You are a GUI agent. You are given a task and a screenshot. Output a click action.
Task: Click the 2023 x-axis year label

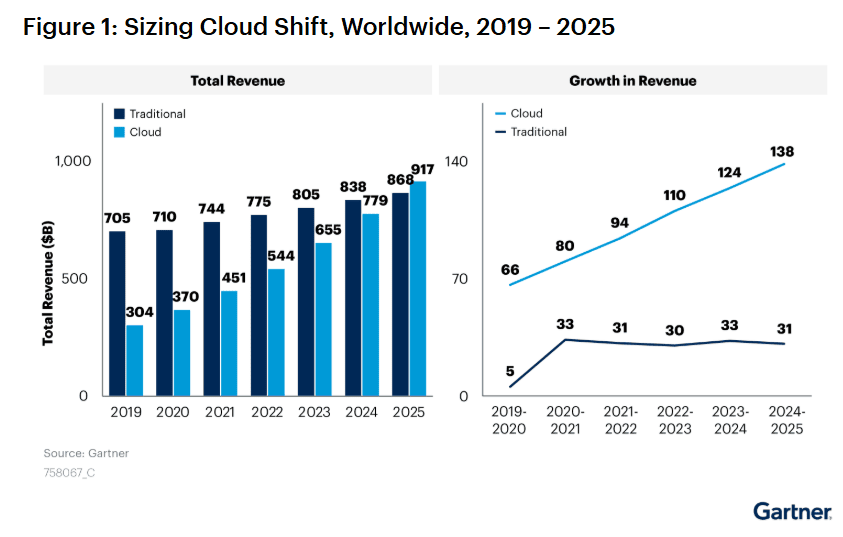point(314,412)
